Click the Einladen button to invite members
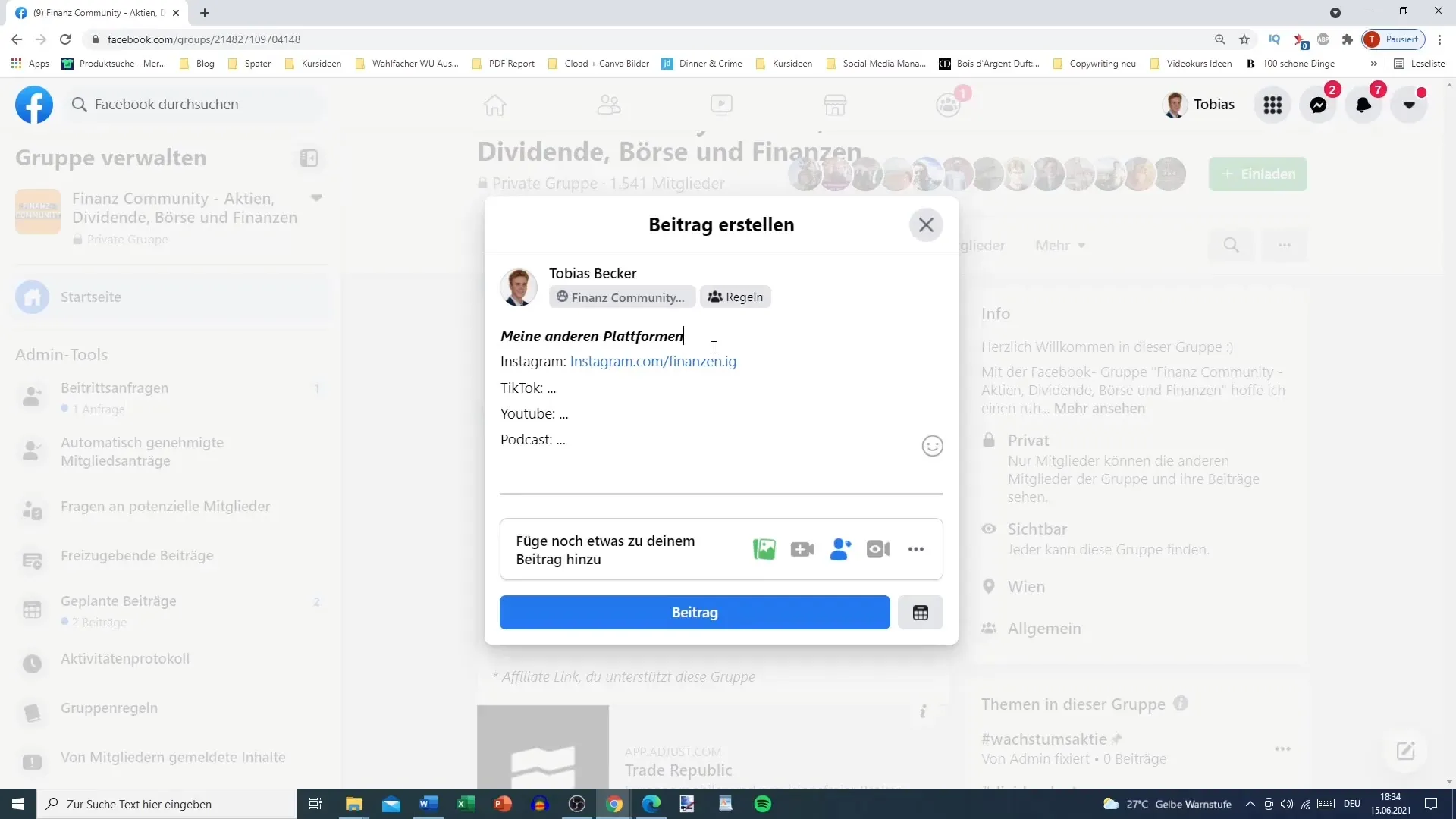Viewport: 1456px width, 819px height. coord(1257,173)
